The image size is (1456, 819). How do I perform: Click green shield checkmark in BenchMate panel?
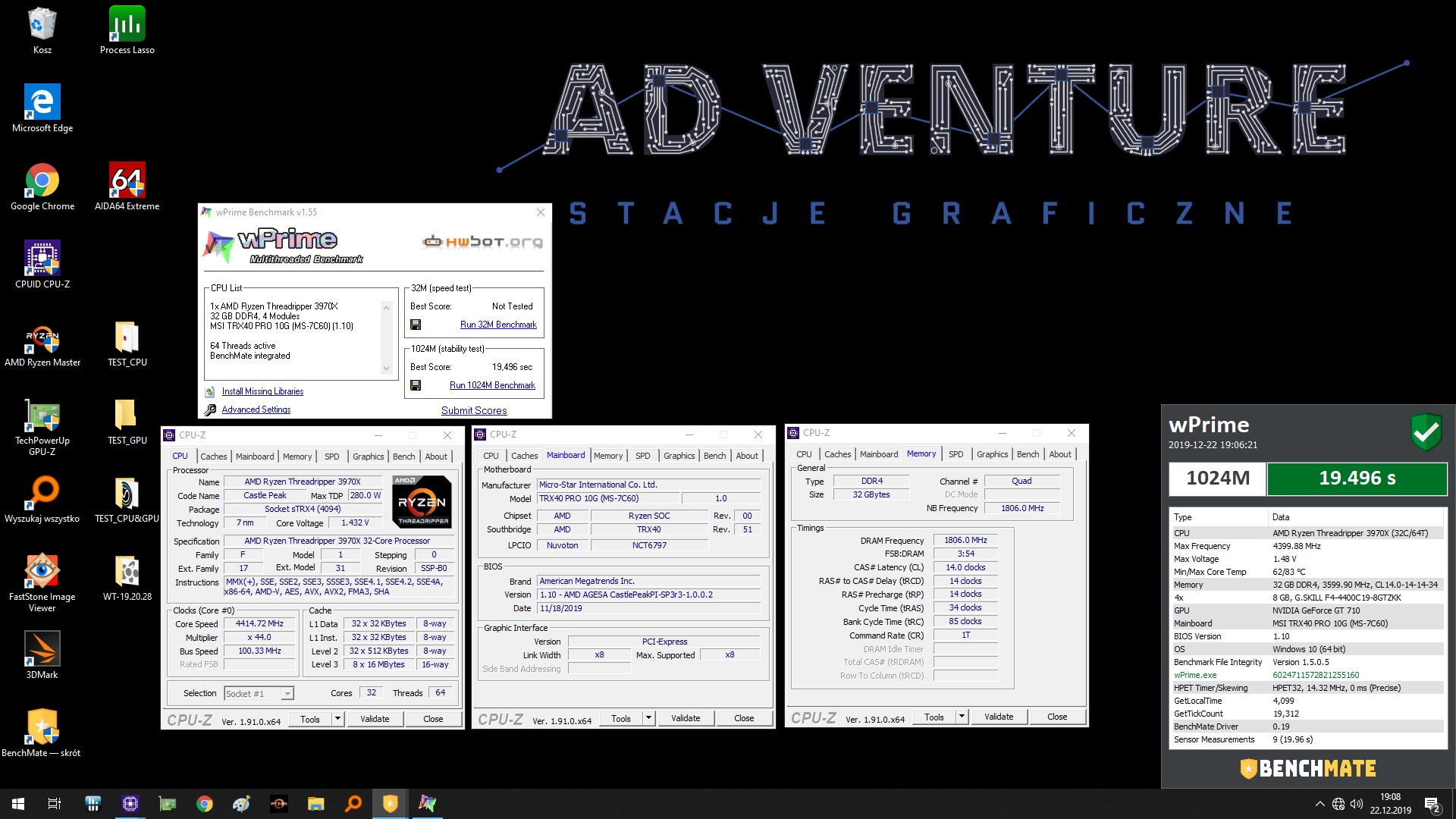pyautogui.click(x=1426, y=432)
